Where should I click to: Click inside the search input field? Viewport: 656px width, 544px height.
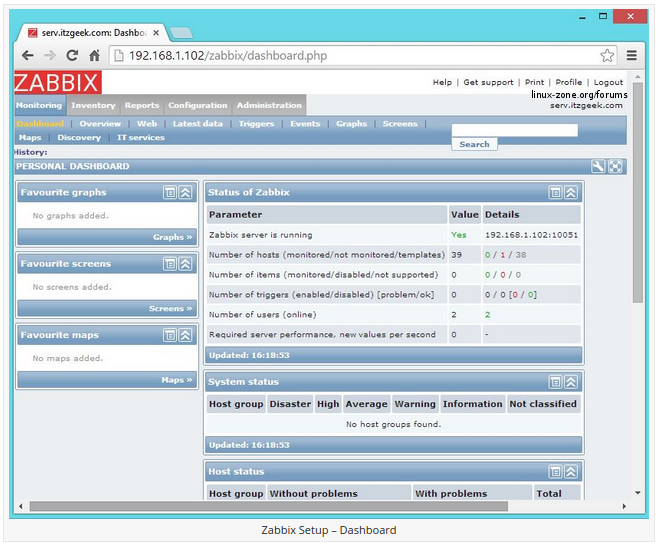[514, 130]
